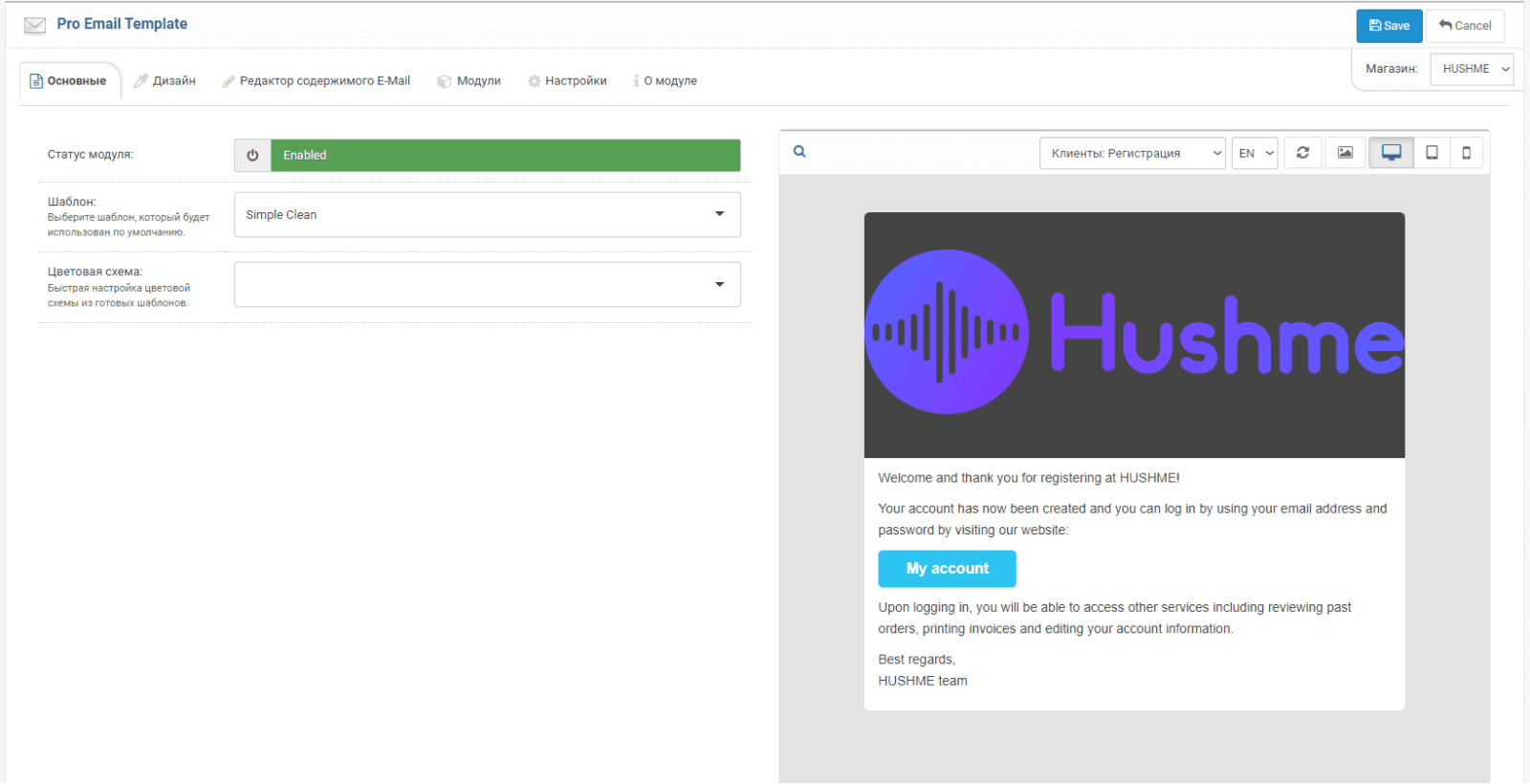
Task: Toggle the module status power button
Action: coord(252,156)
